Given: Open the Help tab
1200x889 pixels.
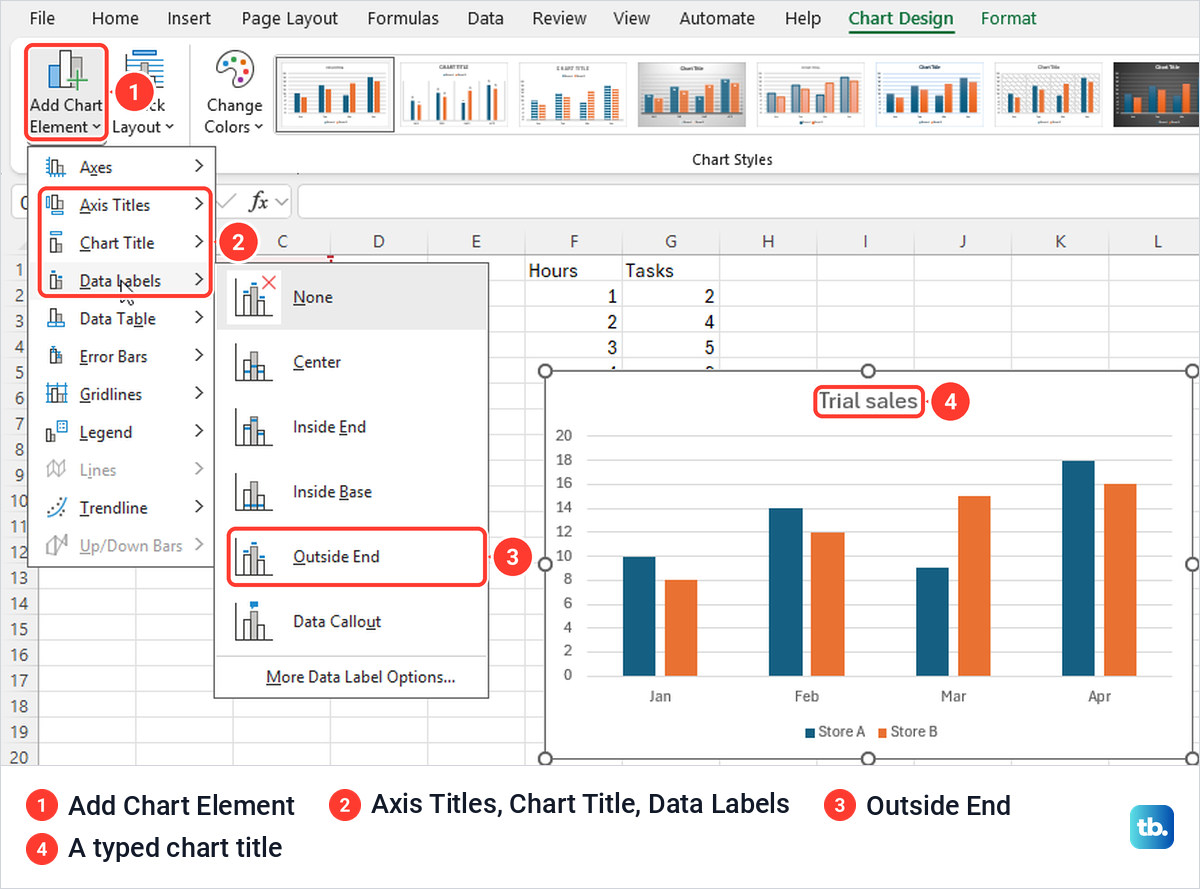Looking at the screenshot, I should point(803,18).
